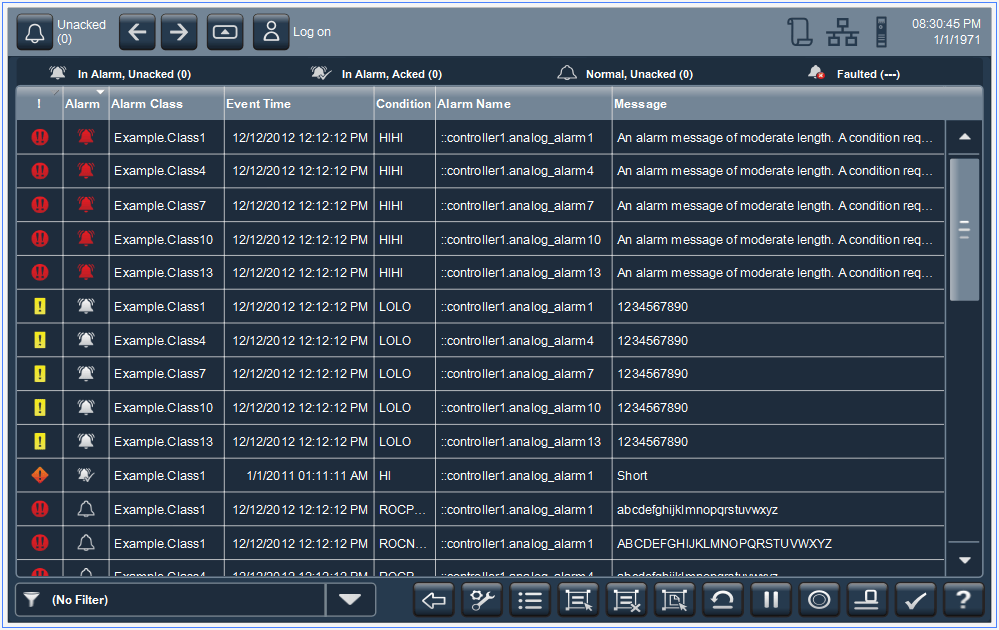Select HIHI condition in Example.Class13 row
This screenshot has height=630, width=999.
click(x=405, y=273)
